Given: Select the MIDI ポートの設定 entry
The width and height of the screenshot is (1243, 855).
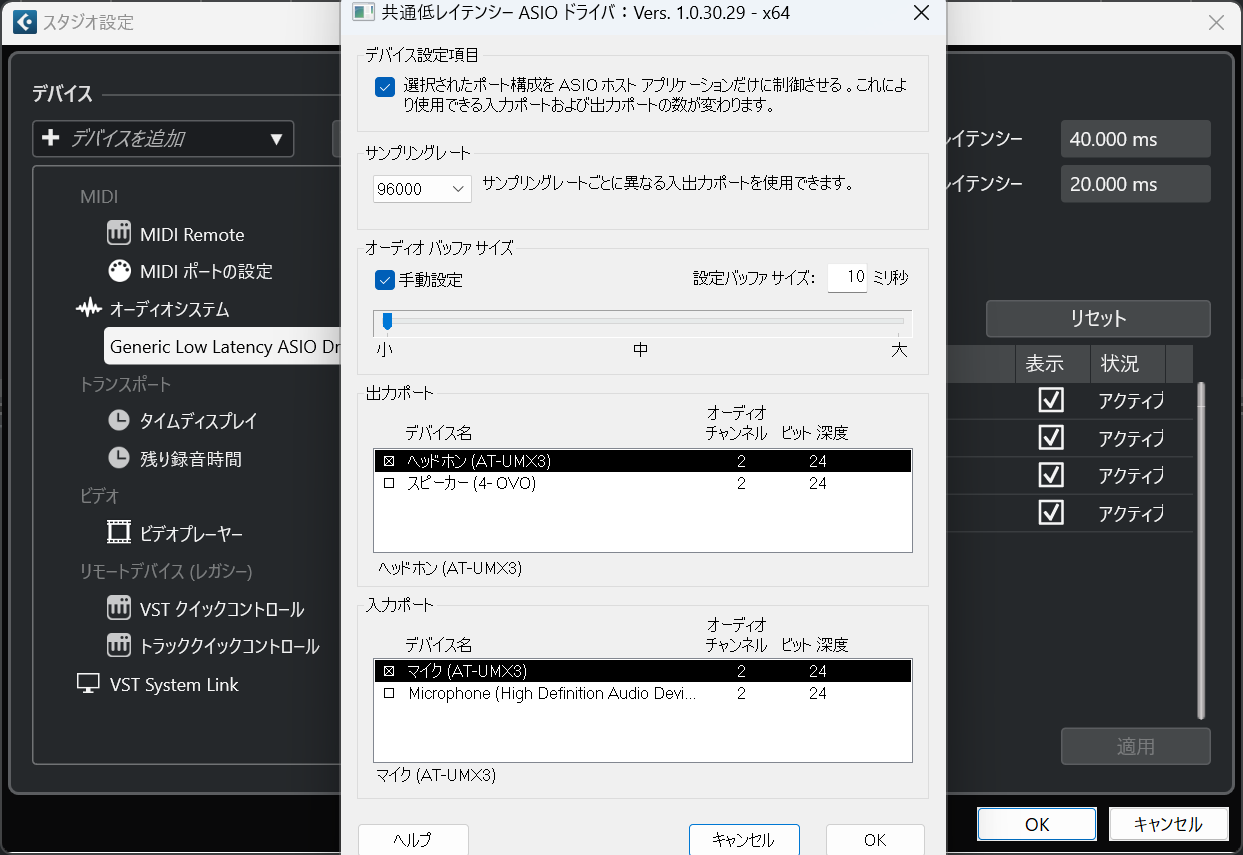Looking at the screenshot, I should [190, 271].
